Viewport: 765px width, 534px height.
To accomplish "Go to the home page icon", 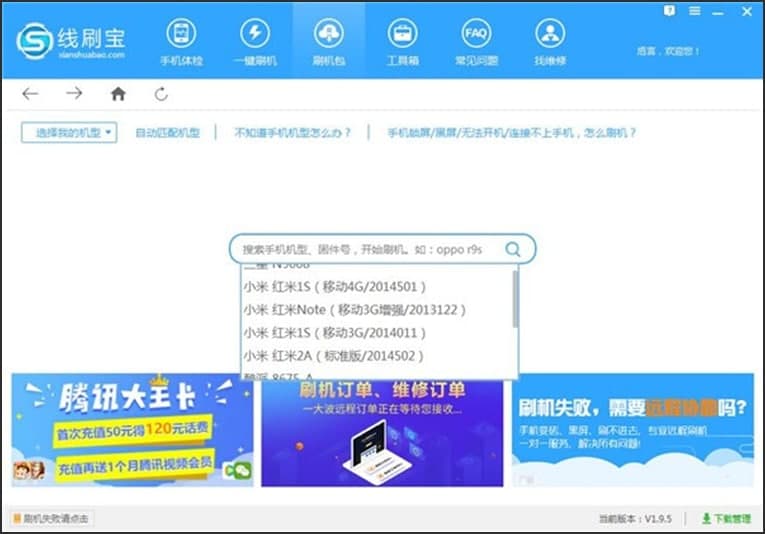I will (118, 93).
